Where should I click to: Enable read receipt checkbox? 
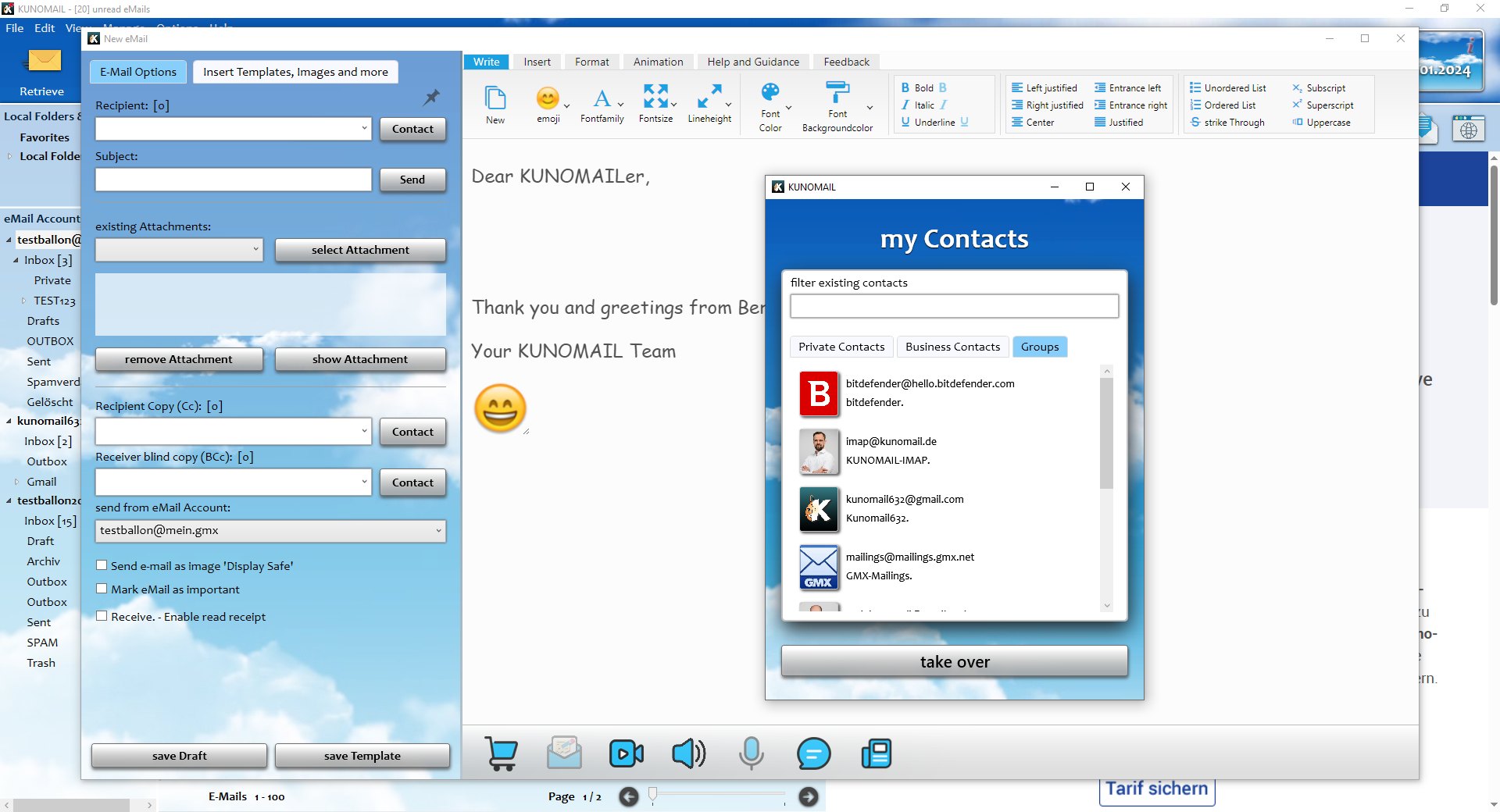(102, 616)
